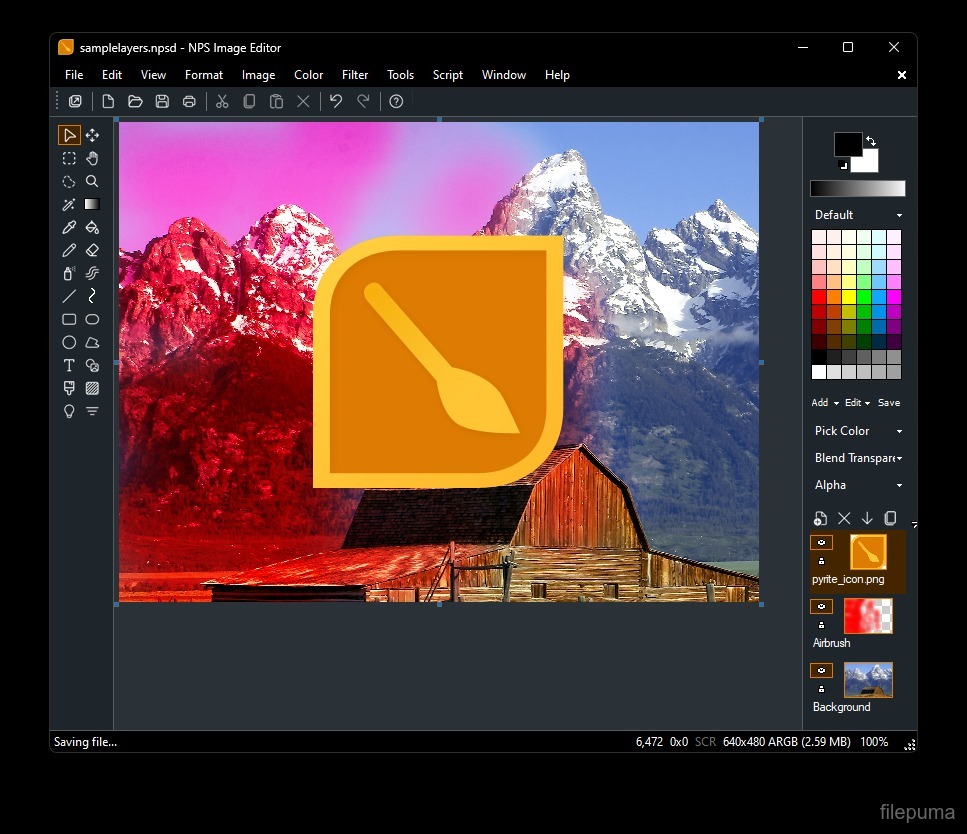Toggle visibility of the Airbrush layer
Viewport: 967px width, 834px height.
click(821, 607)
